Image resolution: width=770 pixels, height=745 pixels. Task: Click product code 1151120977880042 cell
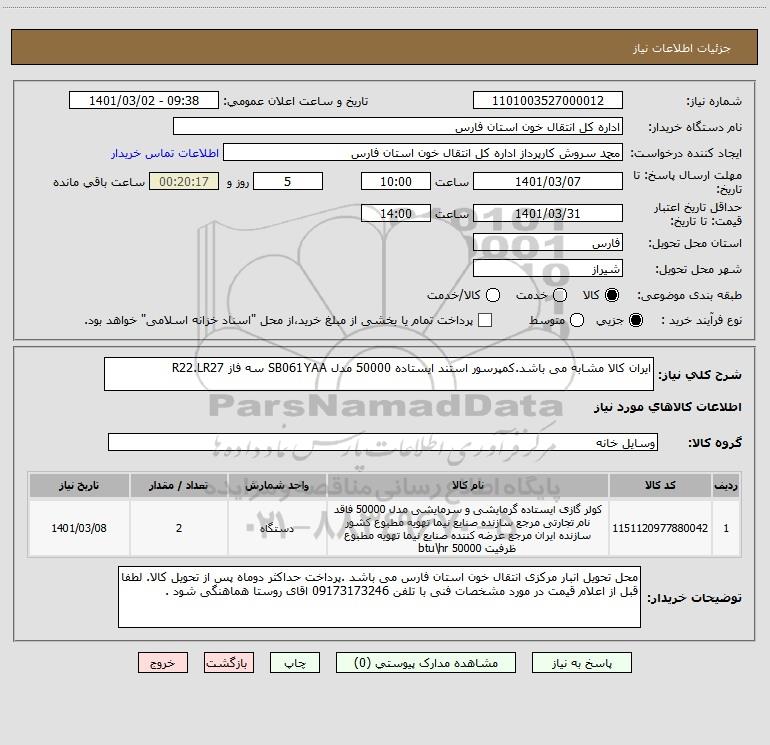[660, 528]
